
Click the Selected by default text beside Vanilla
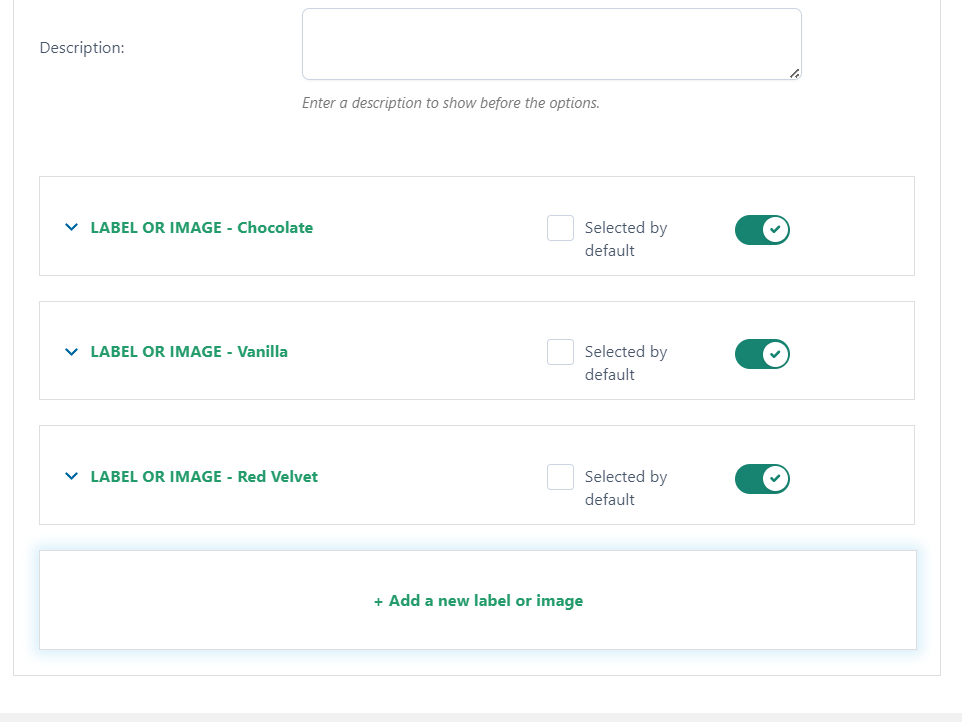pyautogui.click(x=626, y=363)
